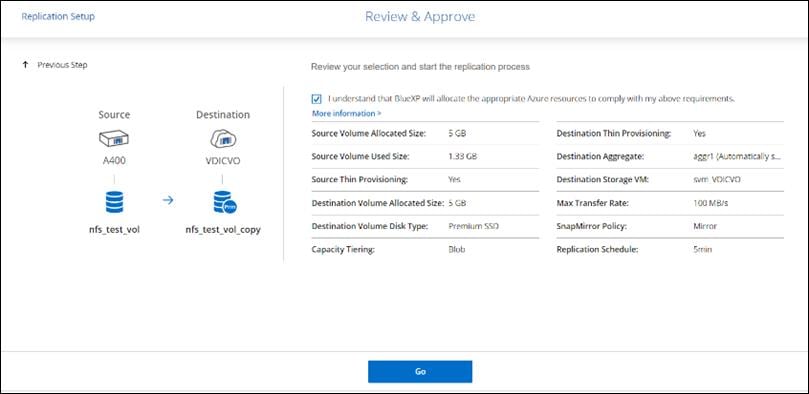
Task: Click the SnapMirror Policy Mirror value
Action: click(x=705, y=226)
